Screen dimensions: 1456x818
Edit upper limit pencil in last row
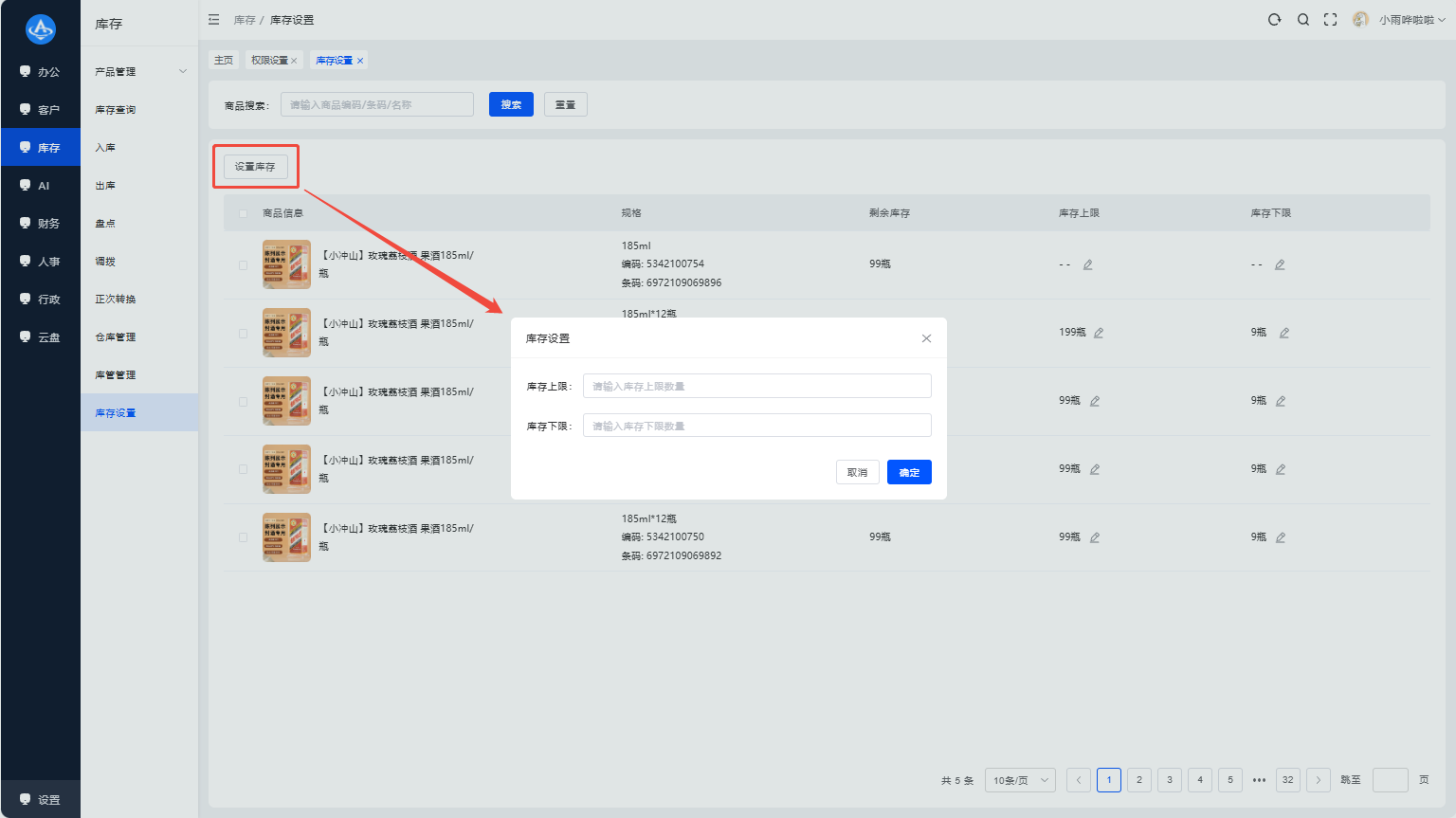click(1095, 537)
